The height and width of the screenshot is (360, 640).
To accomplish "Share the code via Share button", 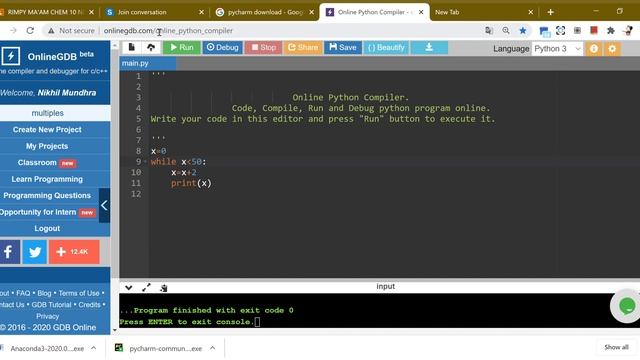I will 303,47.
